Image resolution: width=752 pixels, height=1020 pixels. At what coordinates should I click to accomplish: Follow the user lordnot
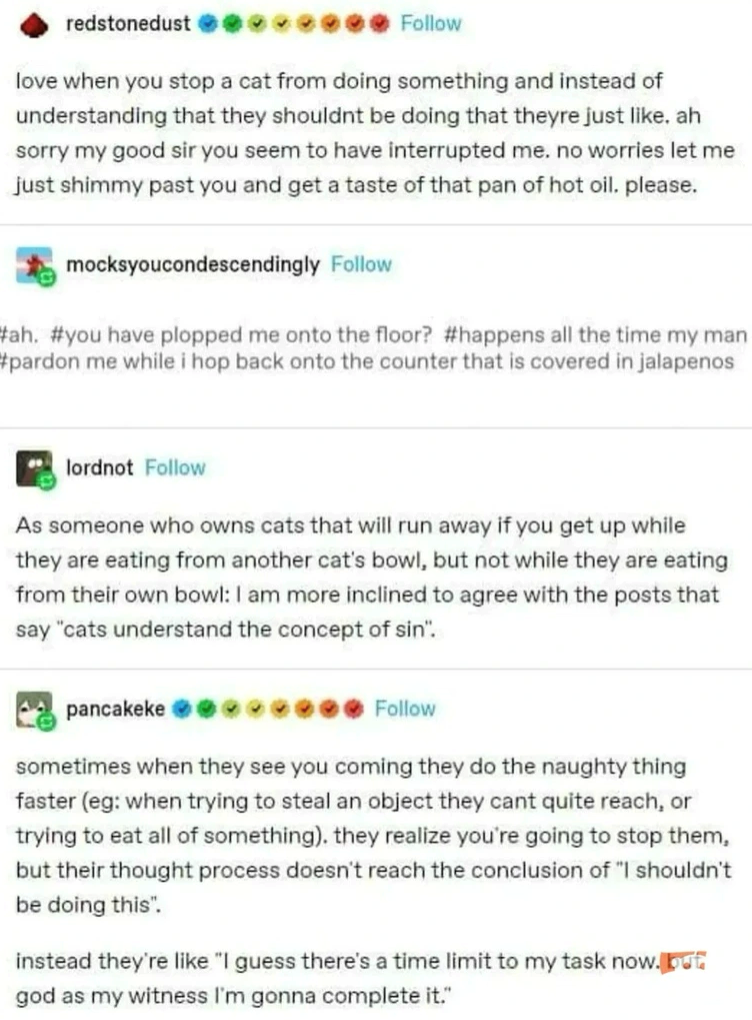(175, 468)
